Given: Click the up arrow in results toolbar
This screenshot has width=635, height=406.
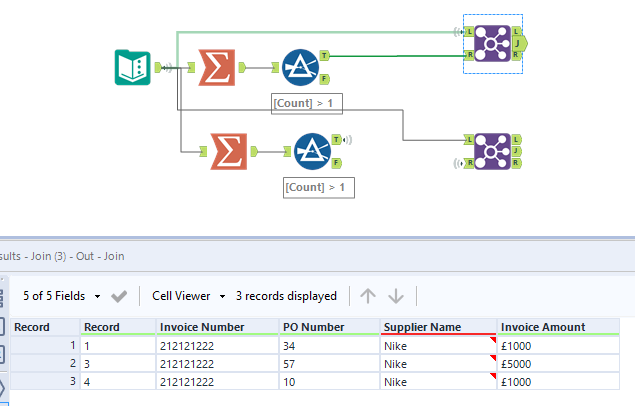Looking at the screenshot, I should click(368, 296).
